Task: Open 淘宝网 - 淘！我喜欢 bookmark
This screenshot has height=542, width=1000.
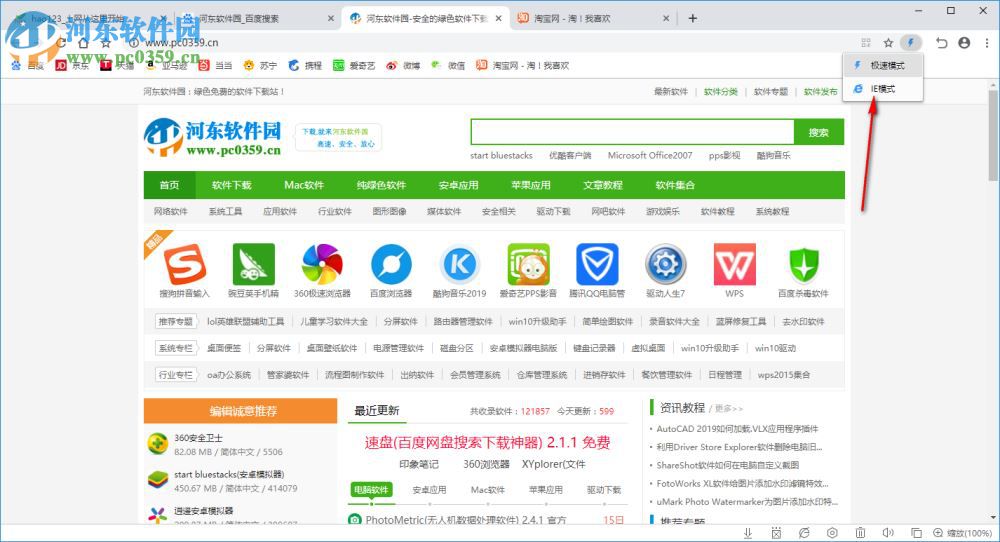Action: [523, 65]
